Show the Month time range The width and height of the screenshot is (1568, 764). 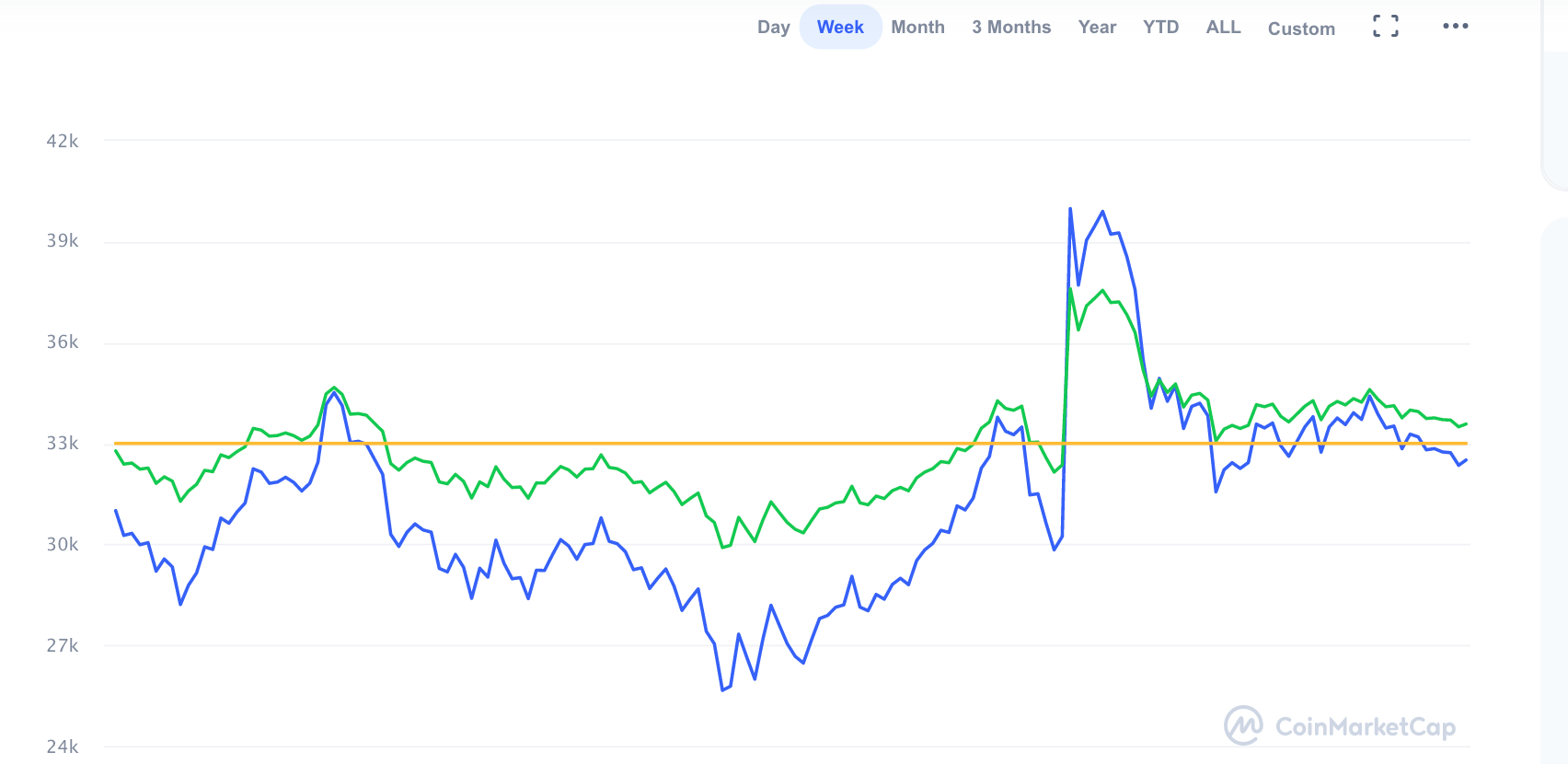917,28
